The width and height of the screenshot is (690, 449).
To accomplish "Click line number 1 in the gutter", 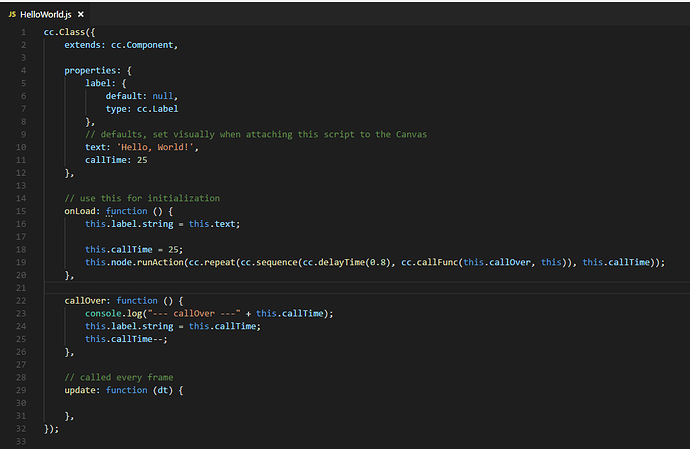I will tap(24, 33).
